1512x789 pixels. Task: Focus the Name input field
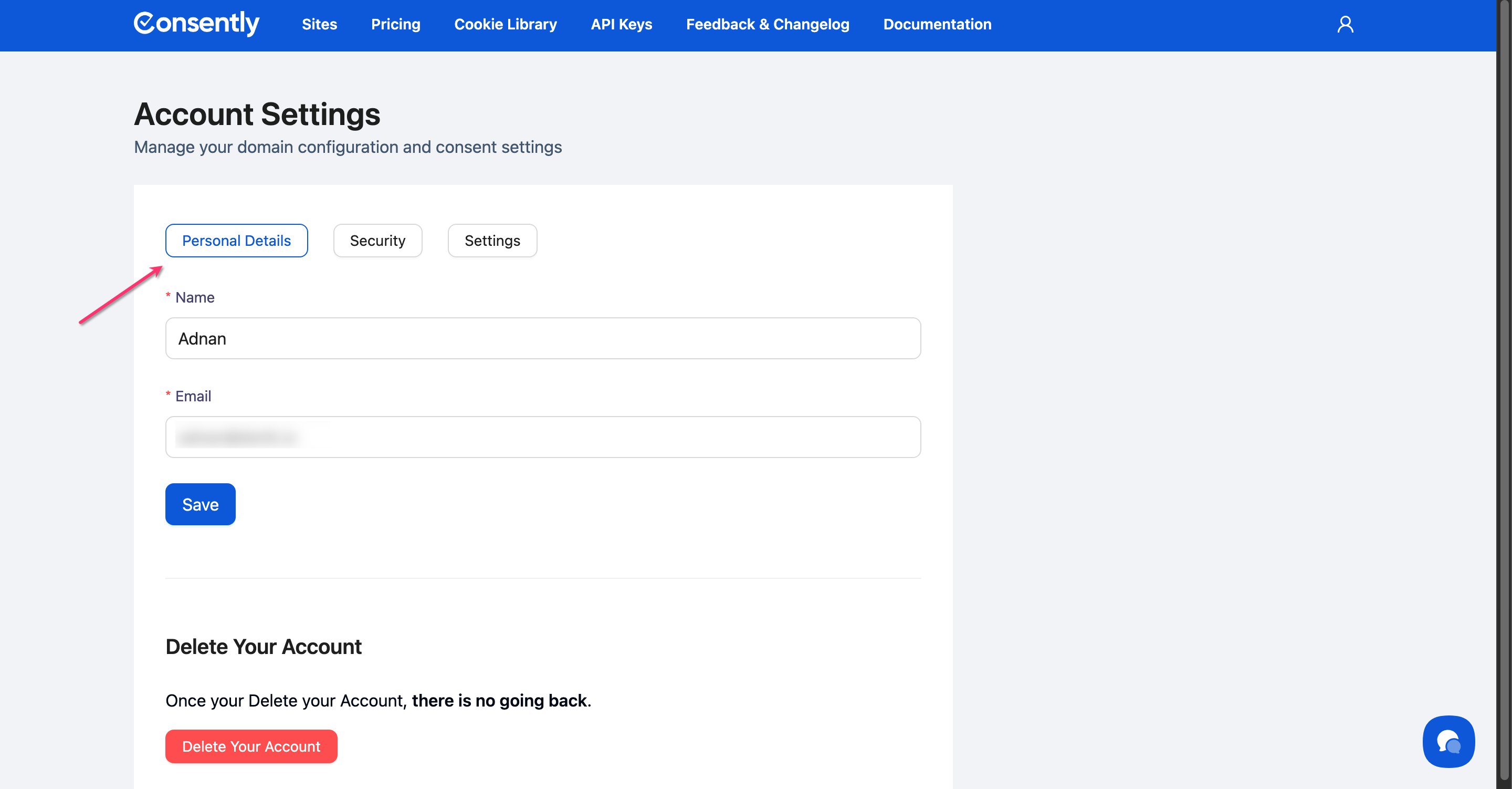(x=542, y=338)
